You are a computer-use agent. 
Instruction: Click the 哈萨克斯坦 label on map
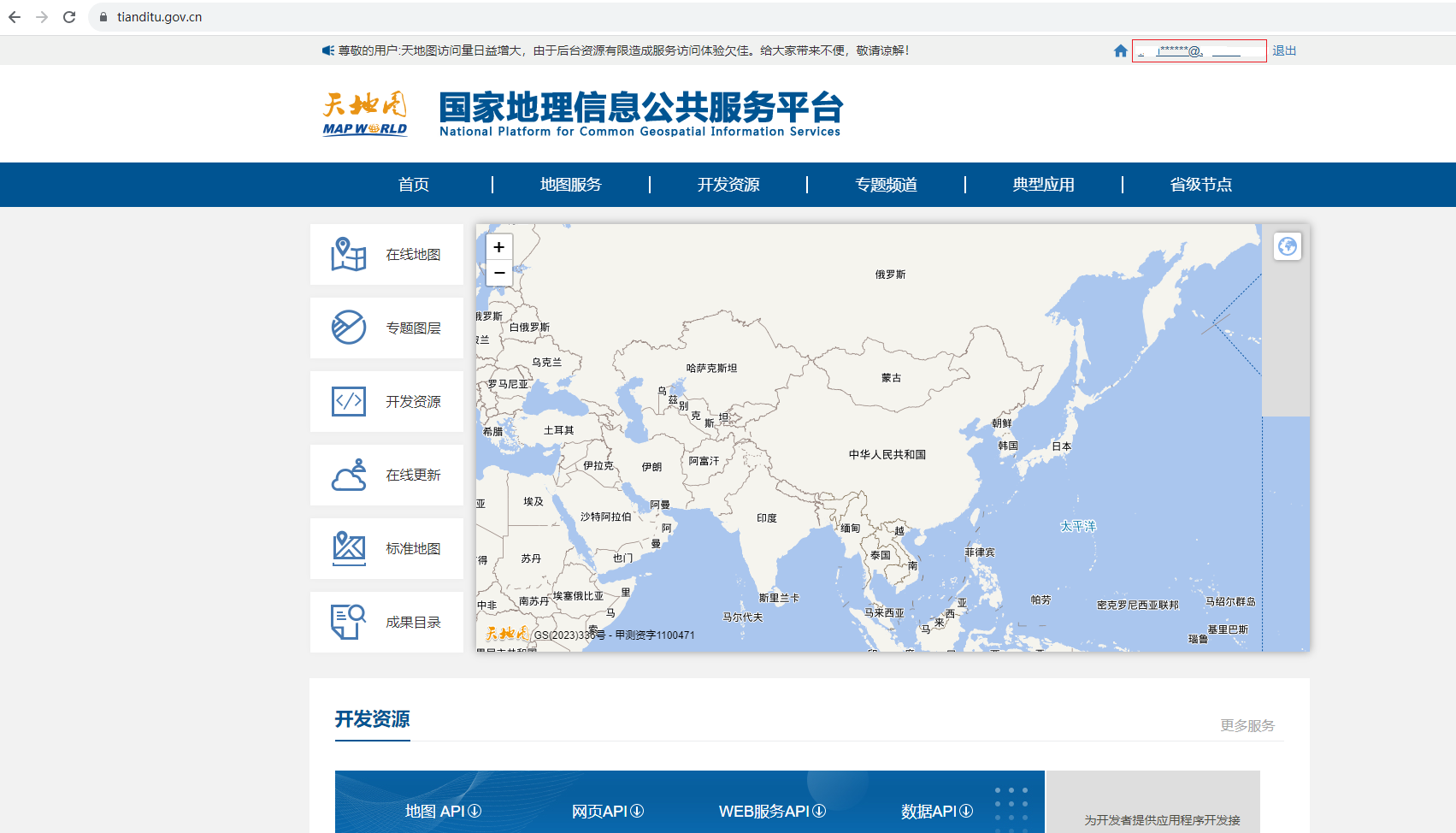coord(711,369)
